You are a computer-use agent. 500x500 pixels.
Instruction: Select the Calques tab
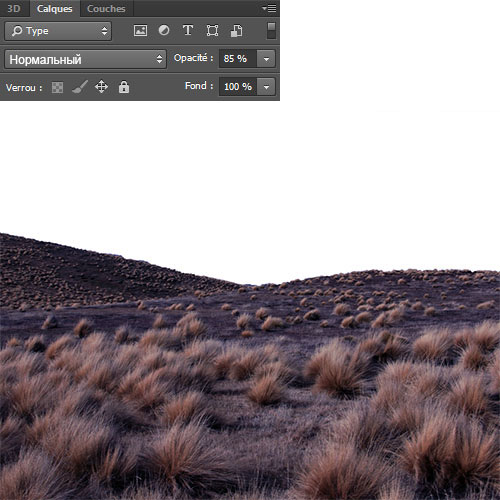[55, 8]
